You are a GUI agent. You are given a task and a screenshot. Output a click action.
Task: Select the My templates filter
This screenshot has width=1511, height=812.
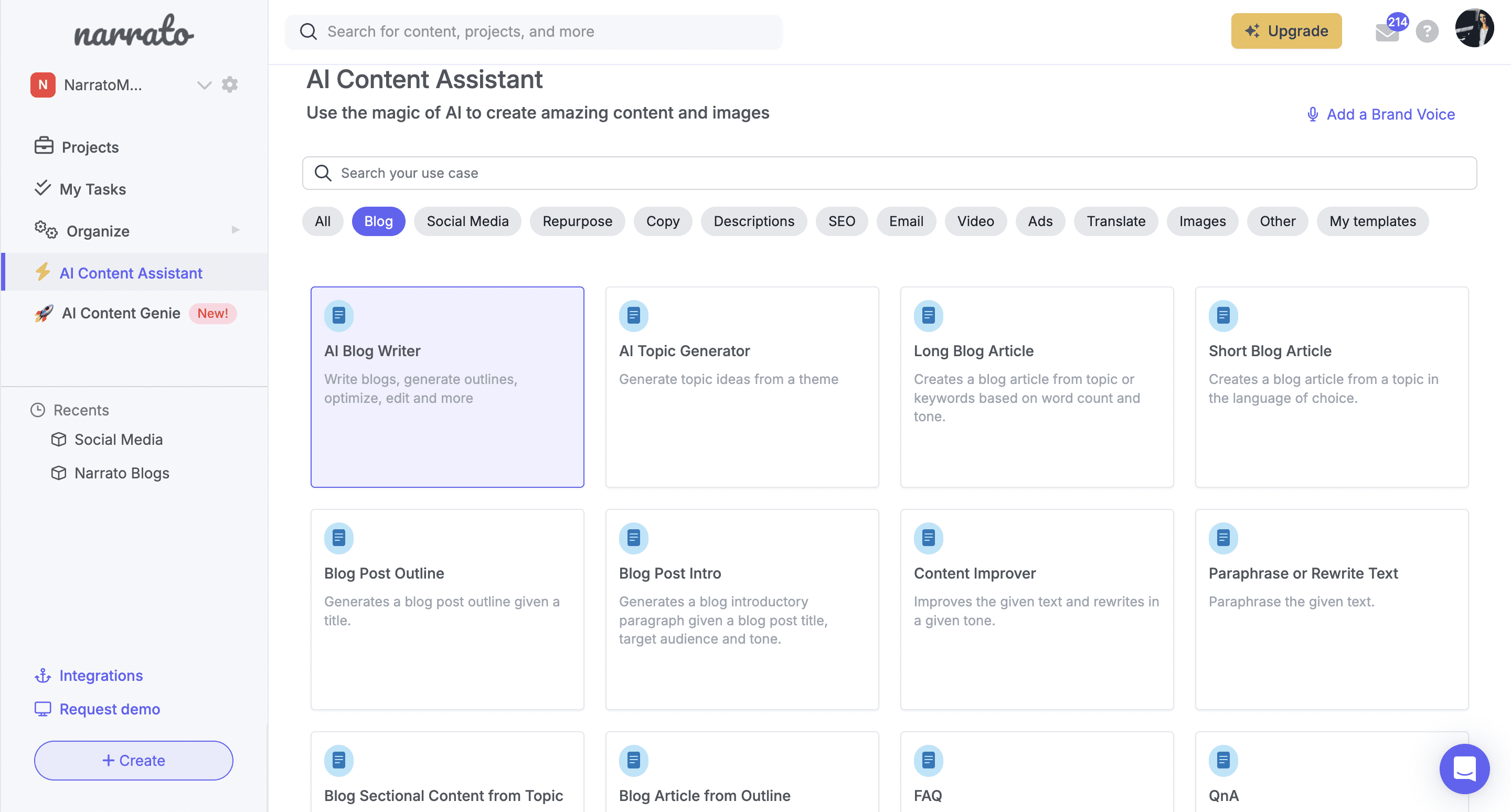click(x=1372, y=221)
